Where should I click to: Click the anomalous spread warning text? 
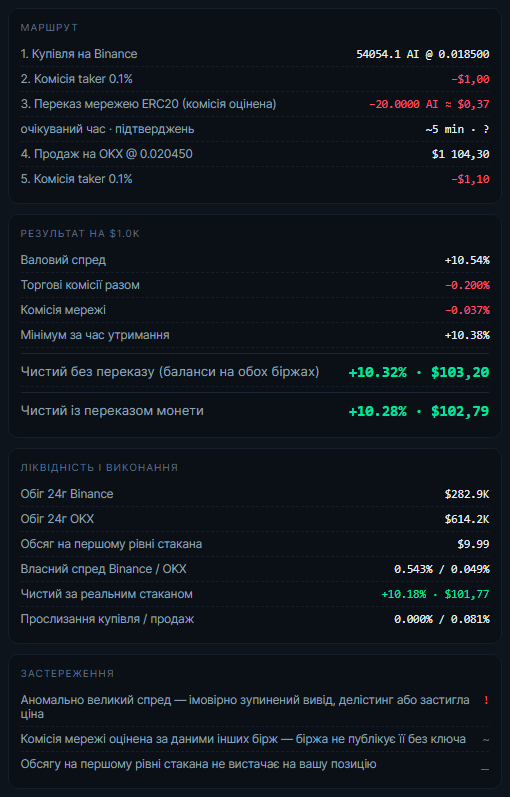click(245, 707)
